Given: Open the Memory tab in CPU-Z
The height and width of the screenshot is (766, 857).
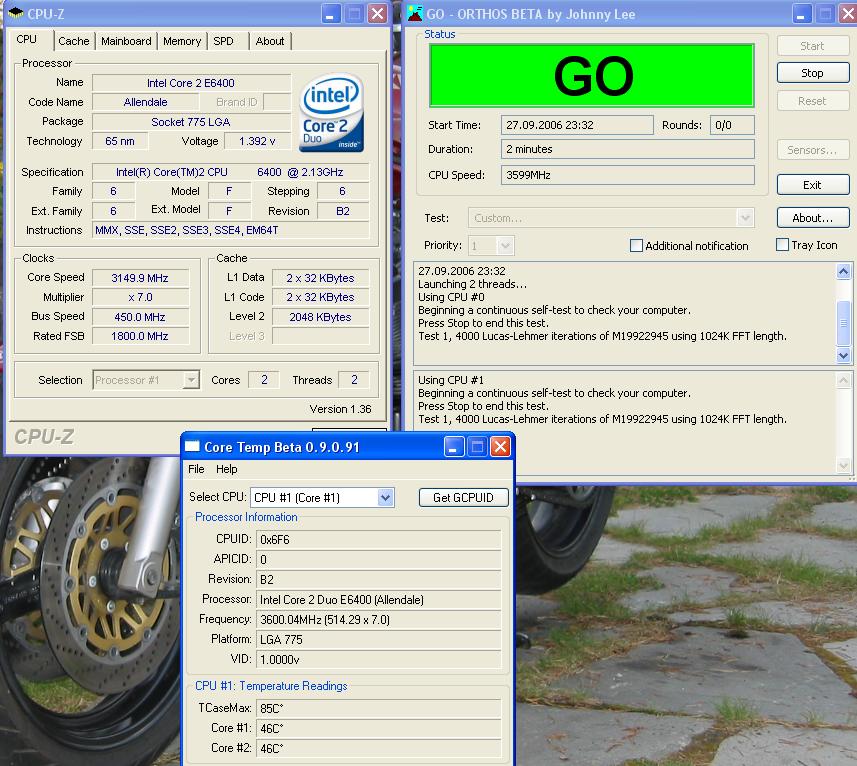Looking at the screenshot, I should click(x=182, y=41).
